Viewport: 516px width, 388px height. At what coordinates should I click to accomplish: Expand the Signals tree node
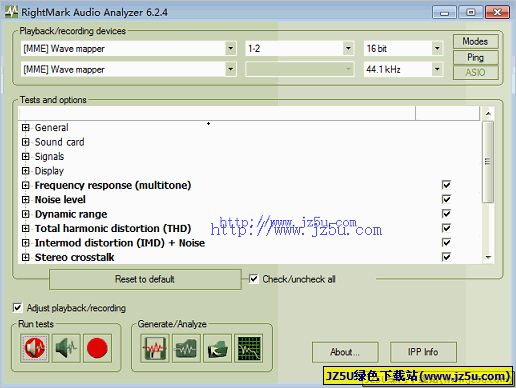tap(26, 156)
